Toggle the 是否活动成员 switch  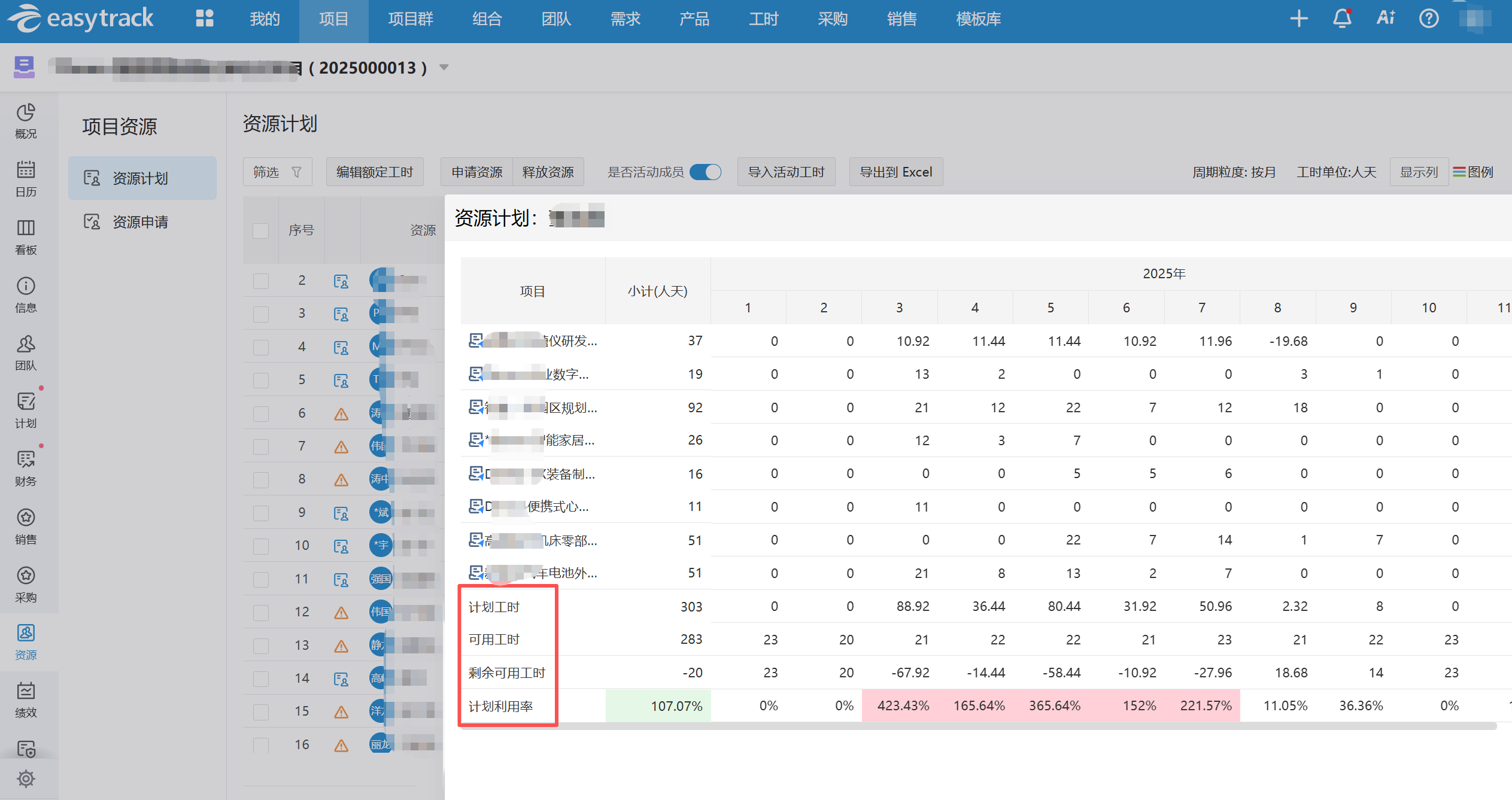(705, 172)
